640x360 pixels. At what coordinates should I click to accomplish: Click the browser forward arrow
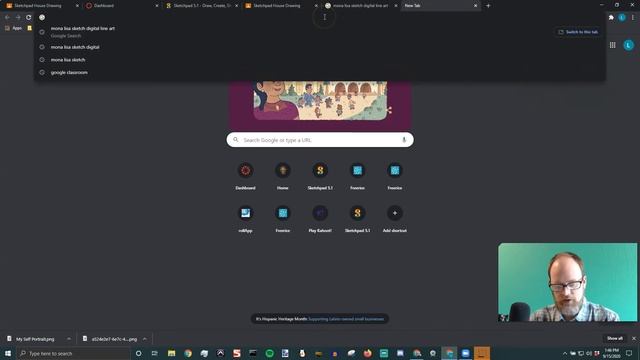(x=18, y=18)
